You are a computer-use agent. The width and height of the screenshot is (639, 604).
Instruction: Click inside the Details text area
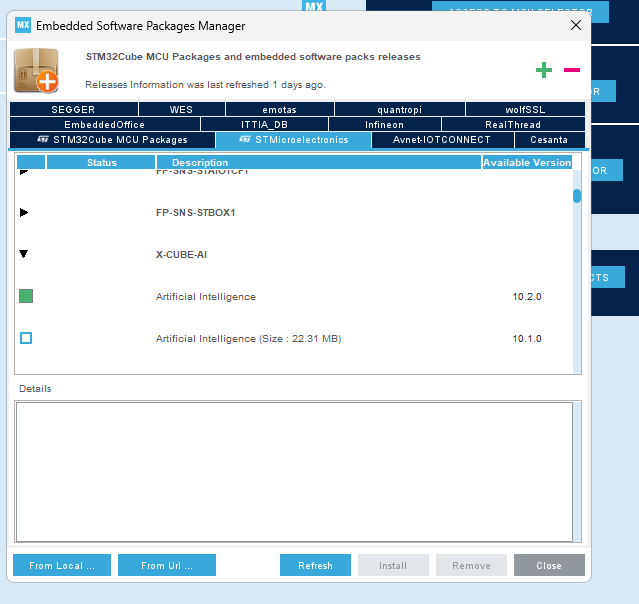(294, 472)
